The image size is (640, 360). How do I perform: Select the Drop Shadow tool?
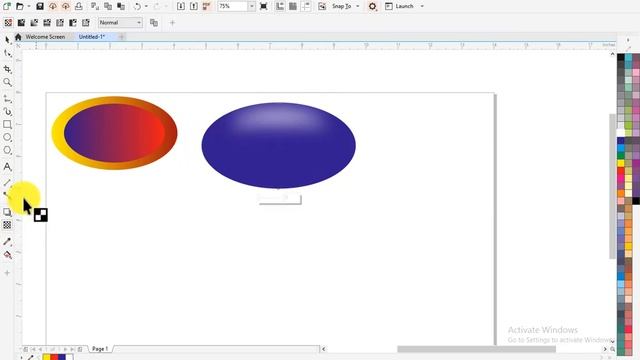7,212
